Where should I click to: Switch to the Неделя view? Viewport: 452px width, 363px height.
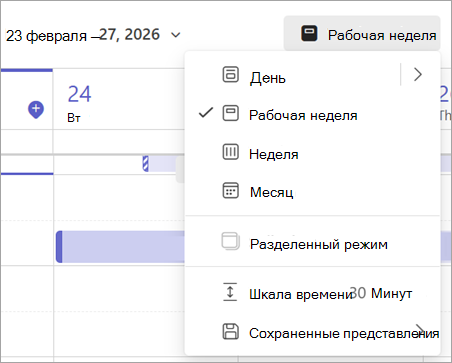[x=312, y=153]
